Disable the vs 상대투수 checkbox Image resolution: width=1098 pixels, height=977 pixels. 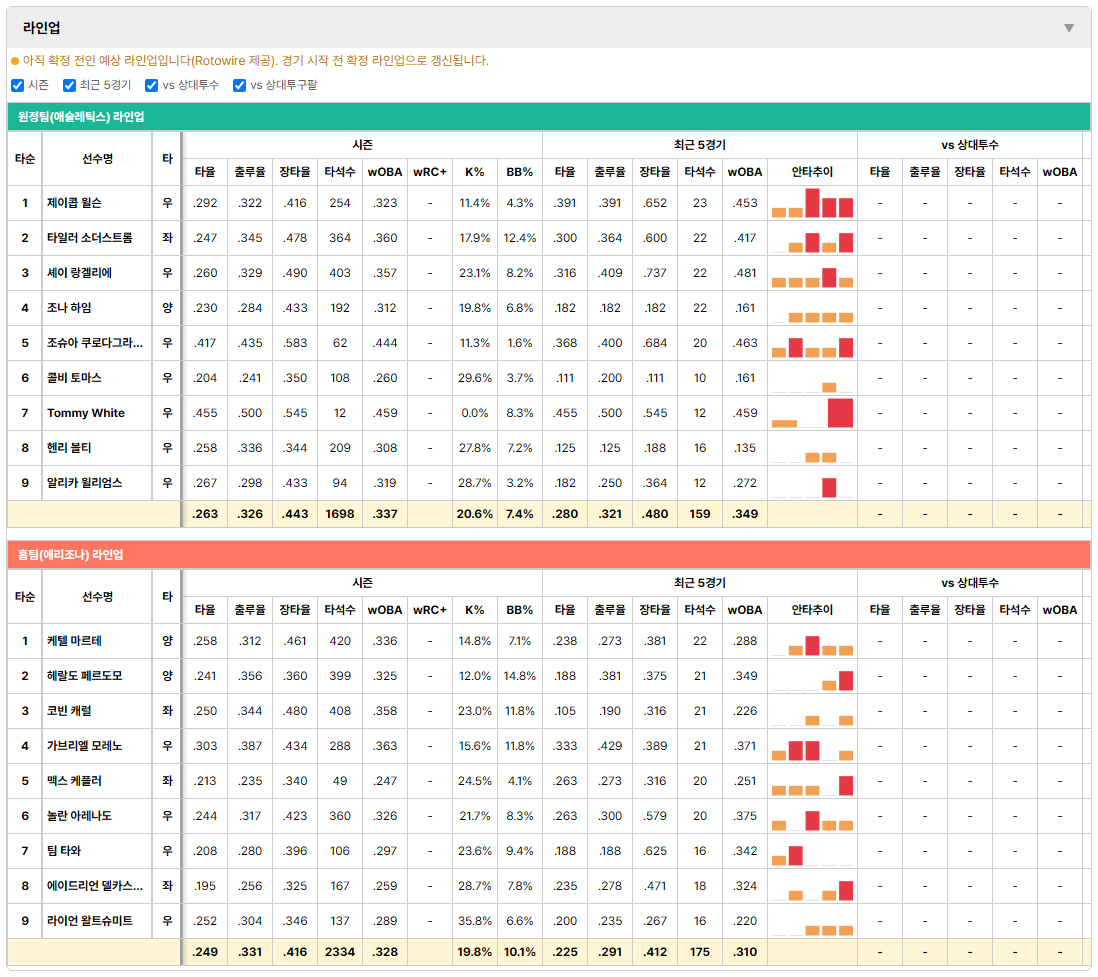151,85
